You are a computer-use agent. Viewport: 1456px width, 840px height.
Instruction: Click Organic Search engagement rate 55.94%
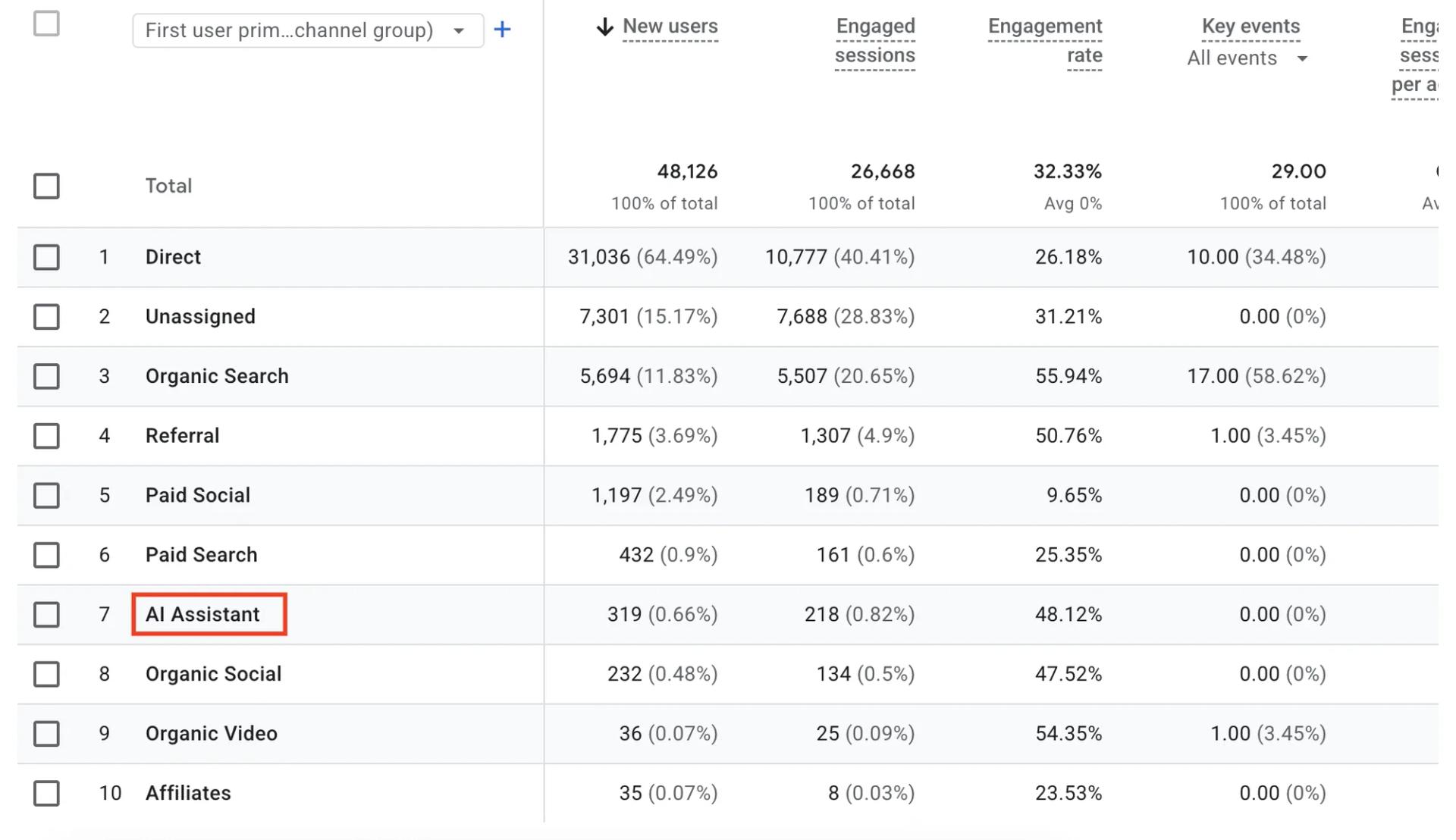[1068, 376]
